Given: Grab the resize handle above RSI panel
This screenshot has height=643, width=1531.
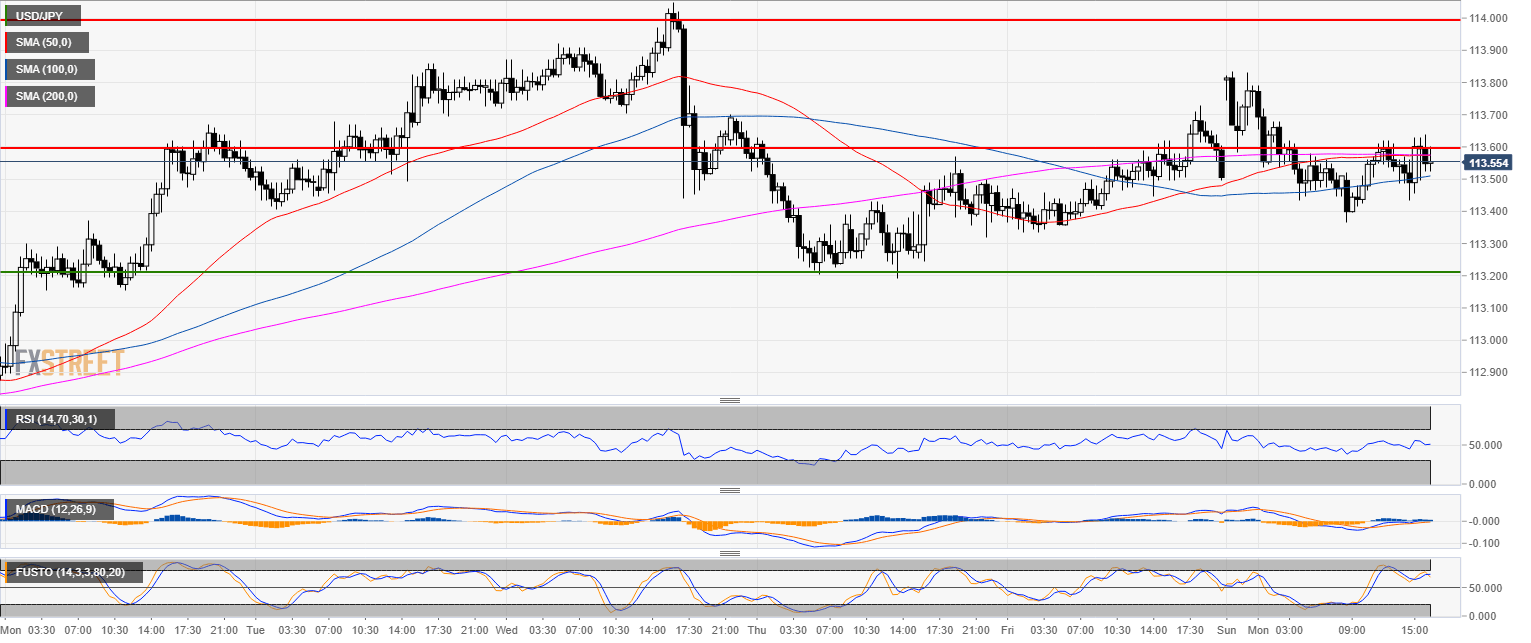Looking at the screenshot, I should (x=730, y=401).
